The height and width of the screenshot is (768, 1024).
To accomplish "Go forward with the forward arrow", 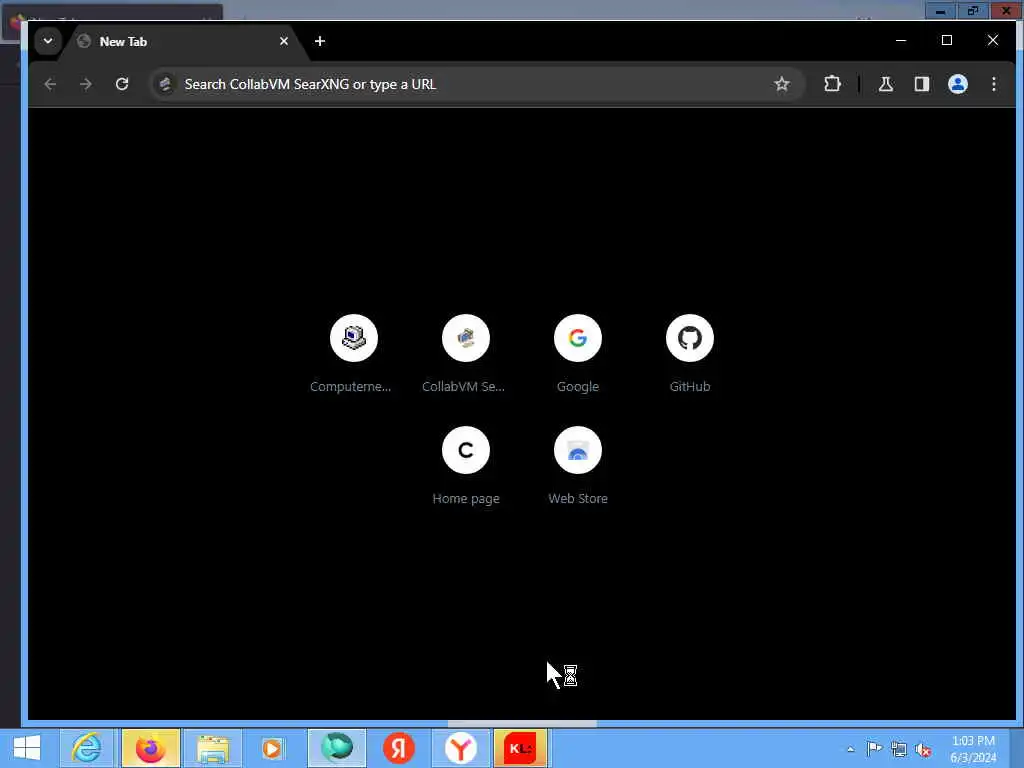I will [86, 84].
